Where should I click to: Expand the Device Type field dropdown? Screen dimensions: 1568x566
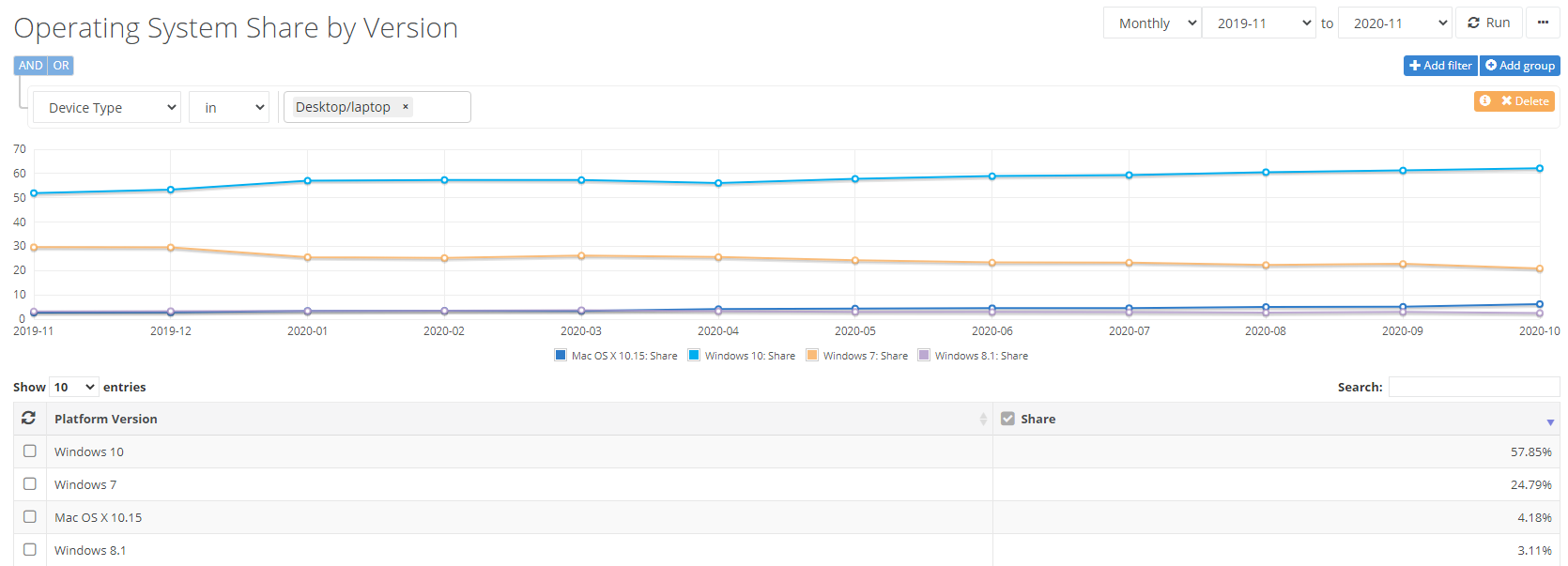point(107,108)
